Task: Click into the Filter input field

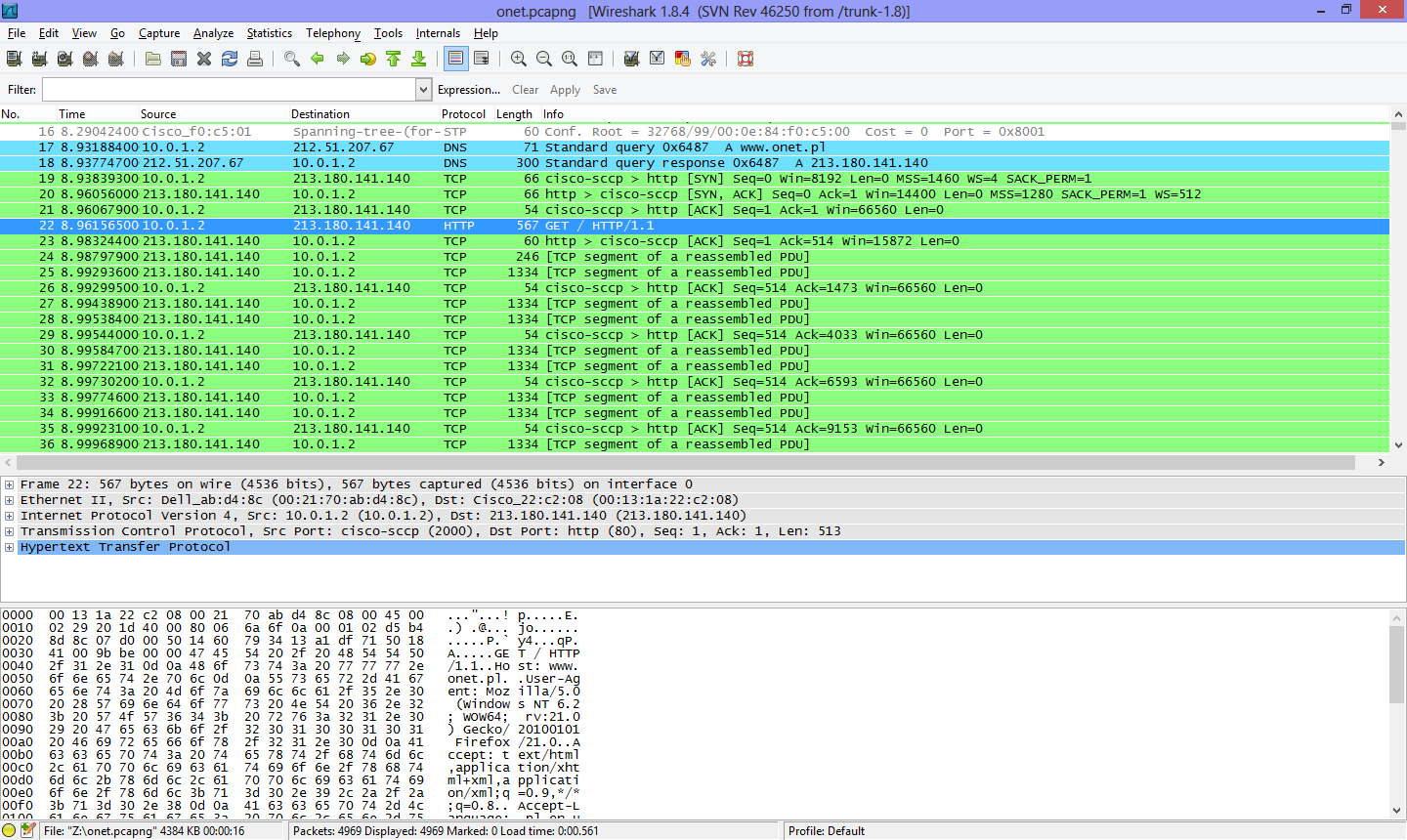Action: click(229, 90)
